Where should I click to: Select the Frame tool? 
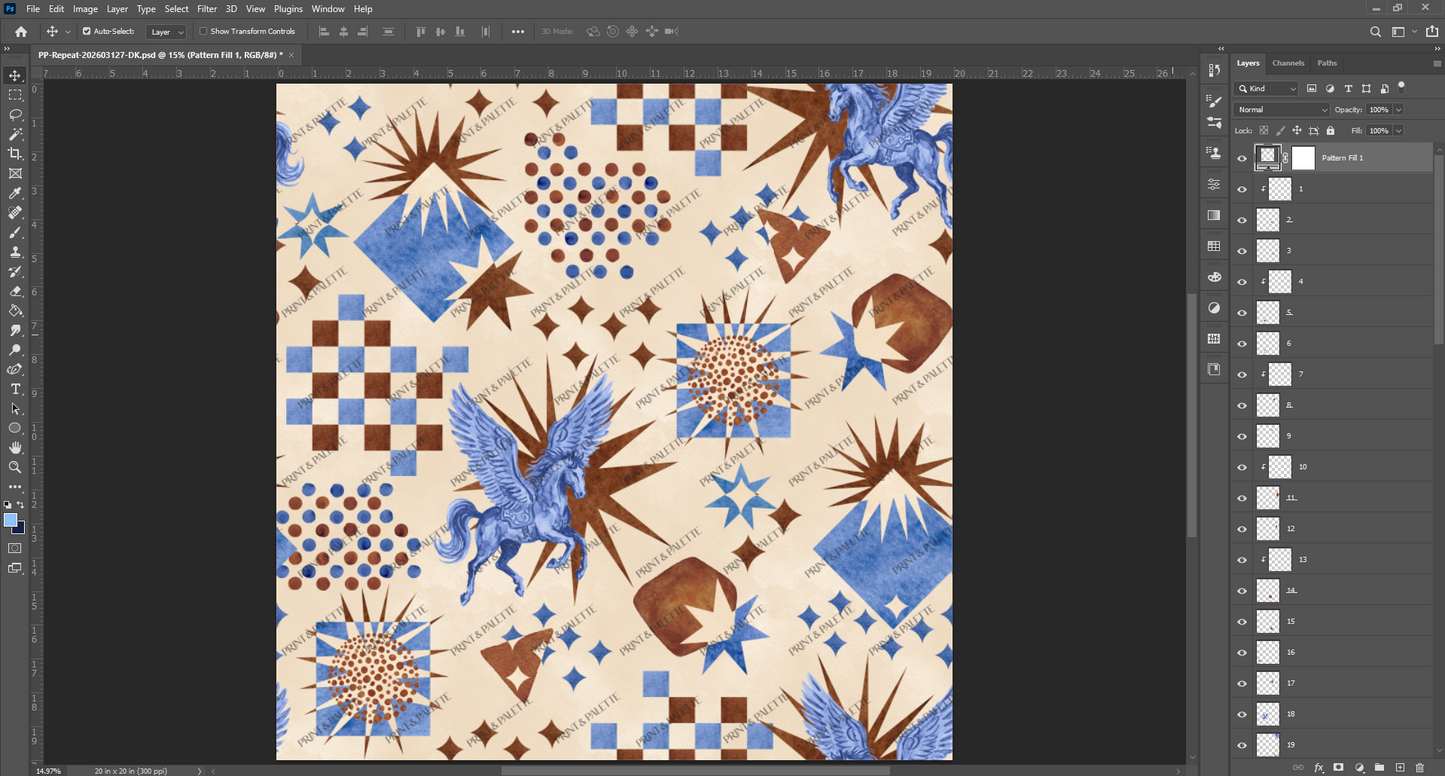[15, 173]
